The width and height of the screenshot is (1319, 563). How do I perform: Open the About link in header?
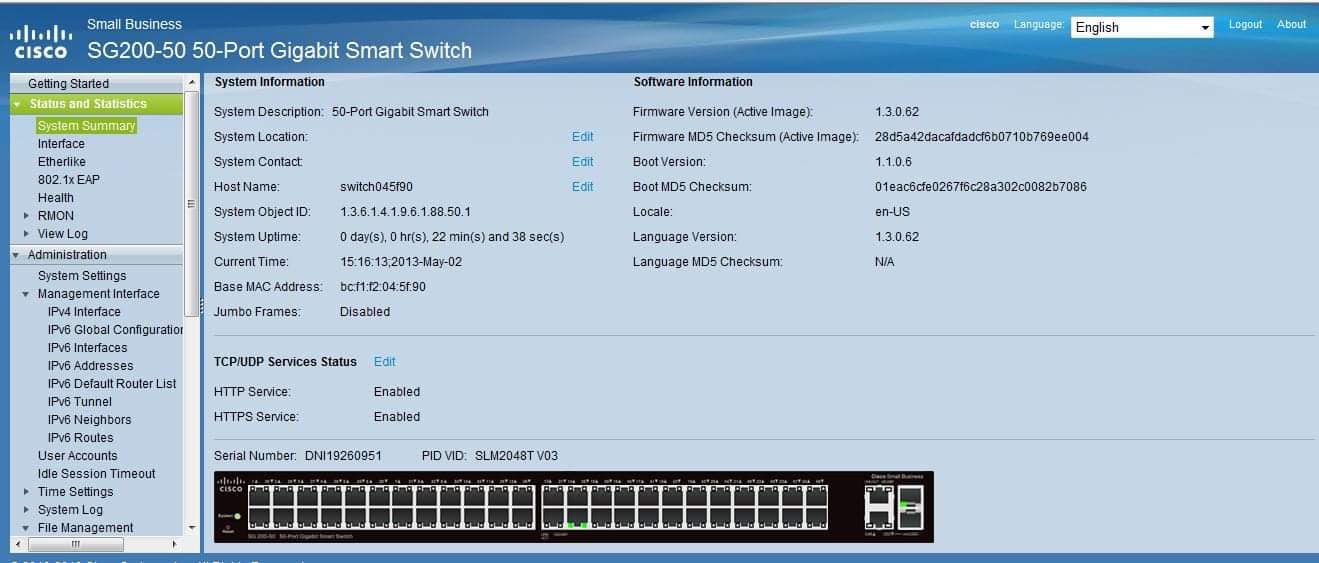tap(1292, 24)
